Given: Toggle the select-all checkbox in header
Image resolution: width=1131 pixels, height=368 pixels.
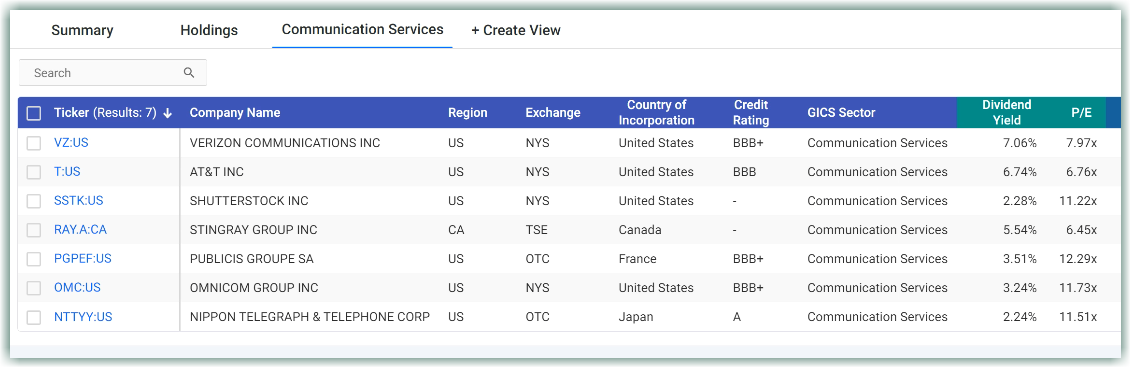Looking at the screenshot, I should click(x=34, y=113).
